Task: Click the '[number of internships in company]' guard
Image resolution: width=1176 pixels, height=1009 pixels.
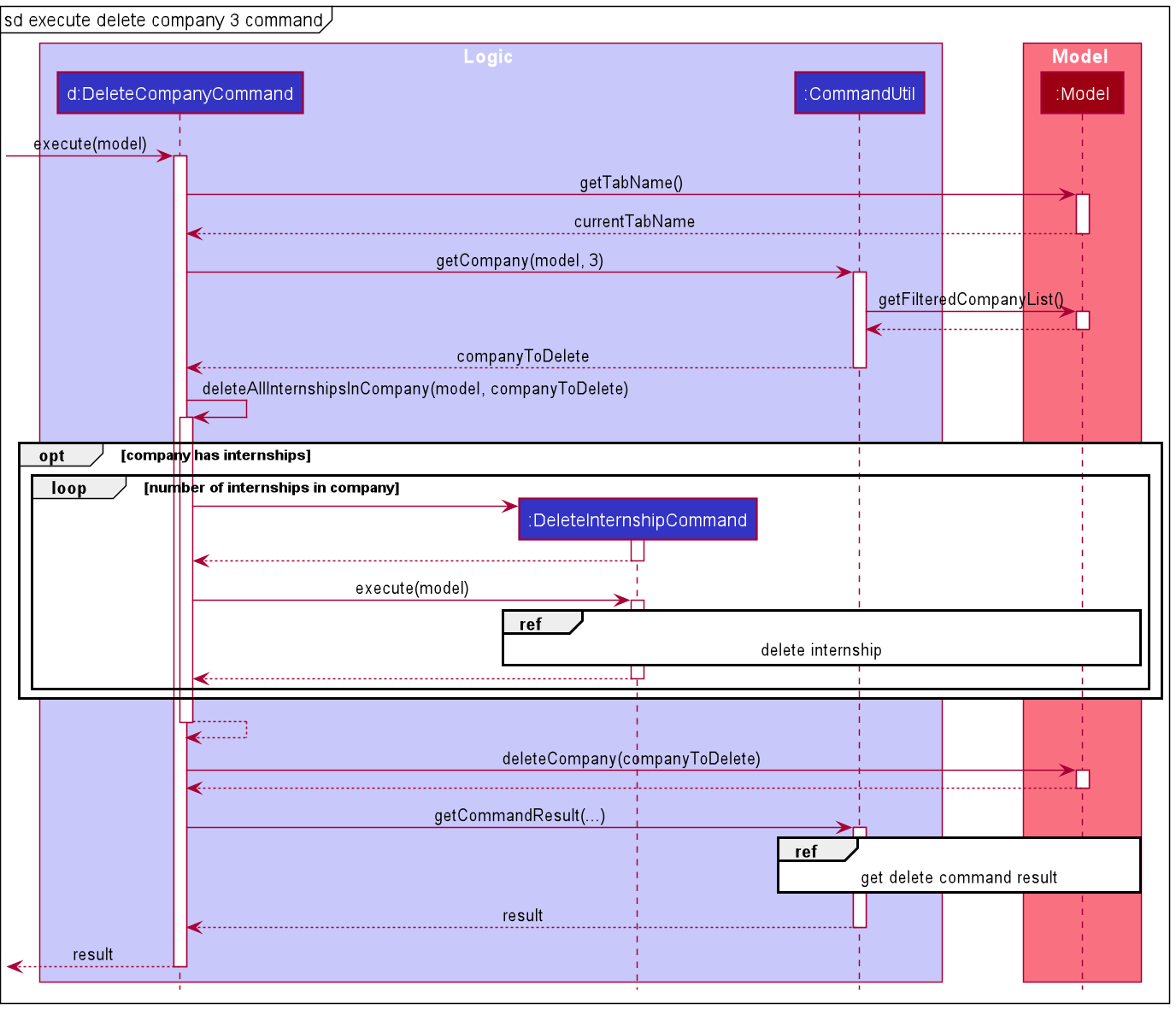Action: click(272, 487)
